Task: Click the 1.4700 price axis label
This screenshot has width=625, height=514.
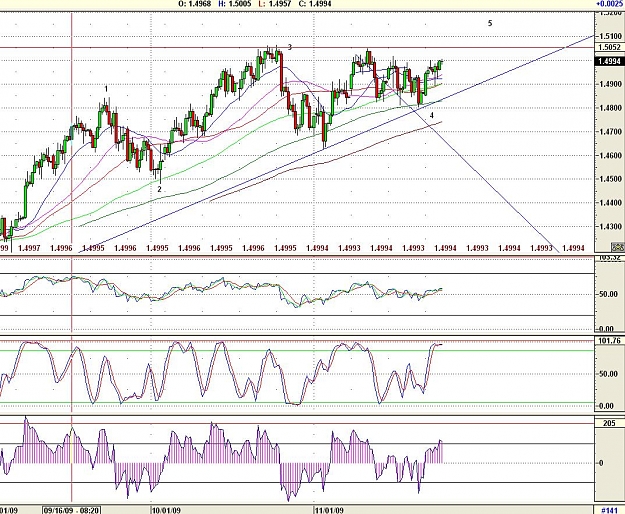Action: tap(610, 131)
